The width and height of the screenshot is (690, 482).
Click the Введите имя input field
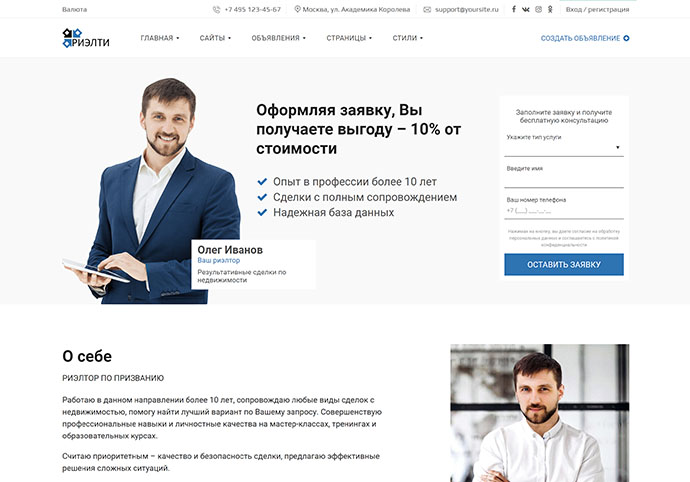click(x=564, y=180)
